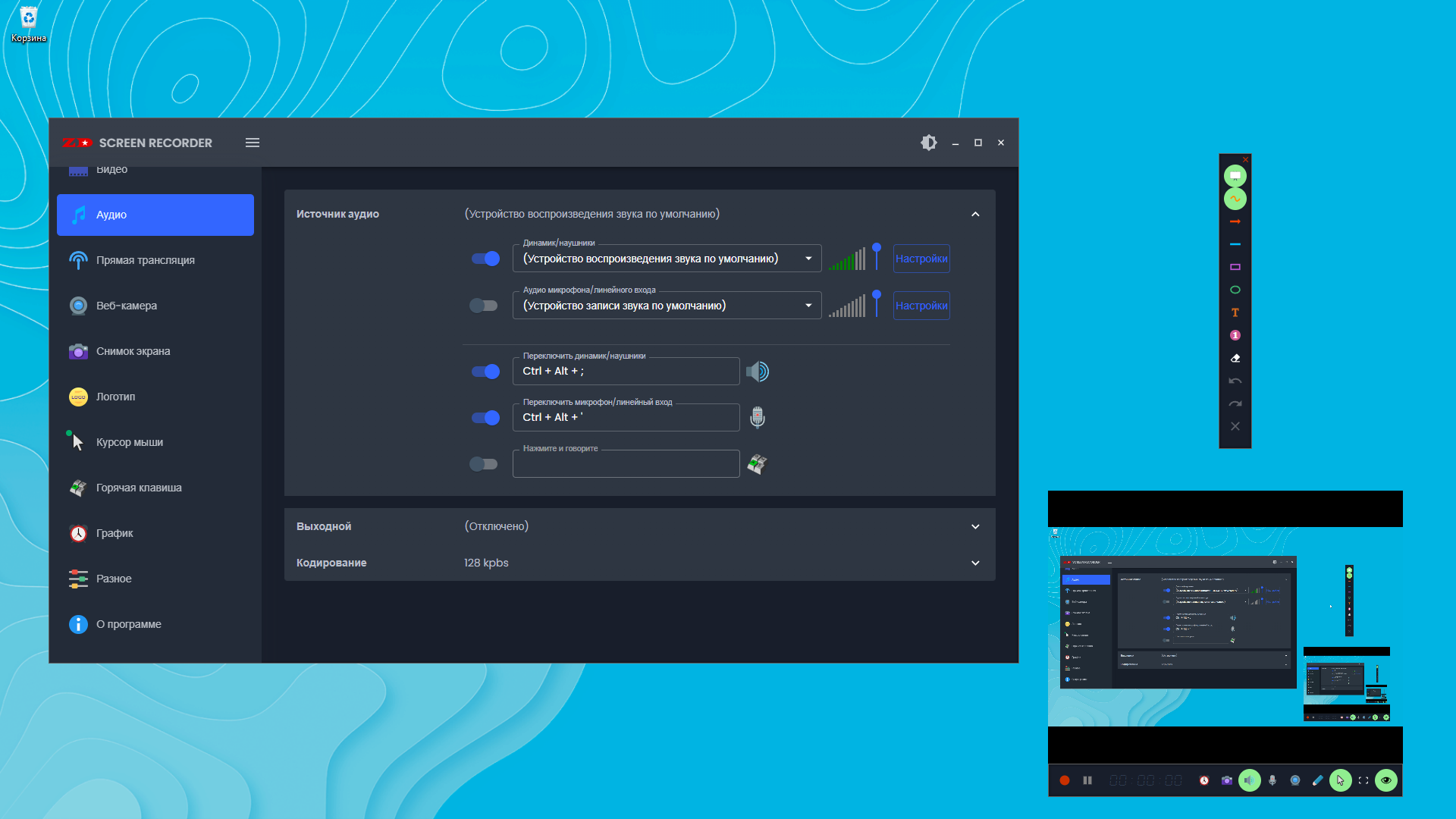Screen dimensions: 1456x819
Task: Open the theme brightness icon in title bar
Action: (x=928, y=143)
